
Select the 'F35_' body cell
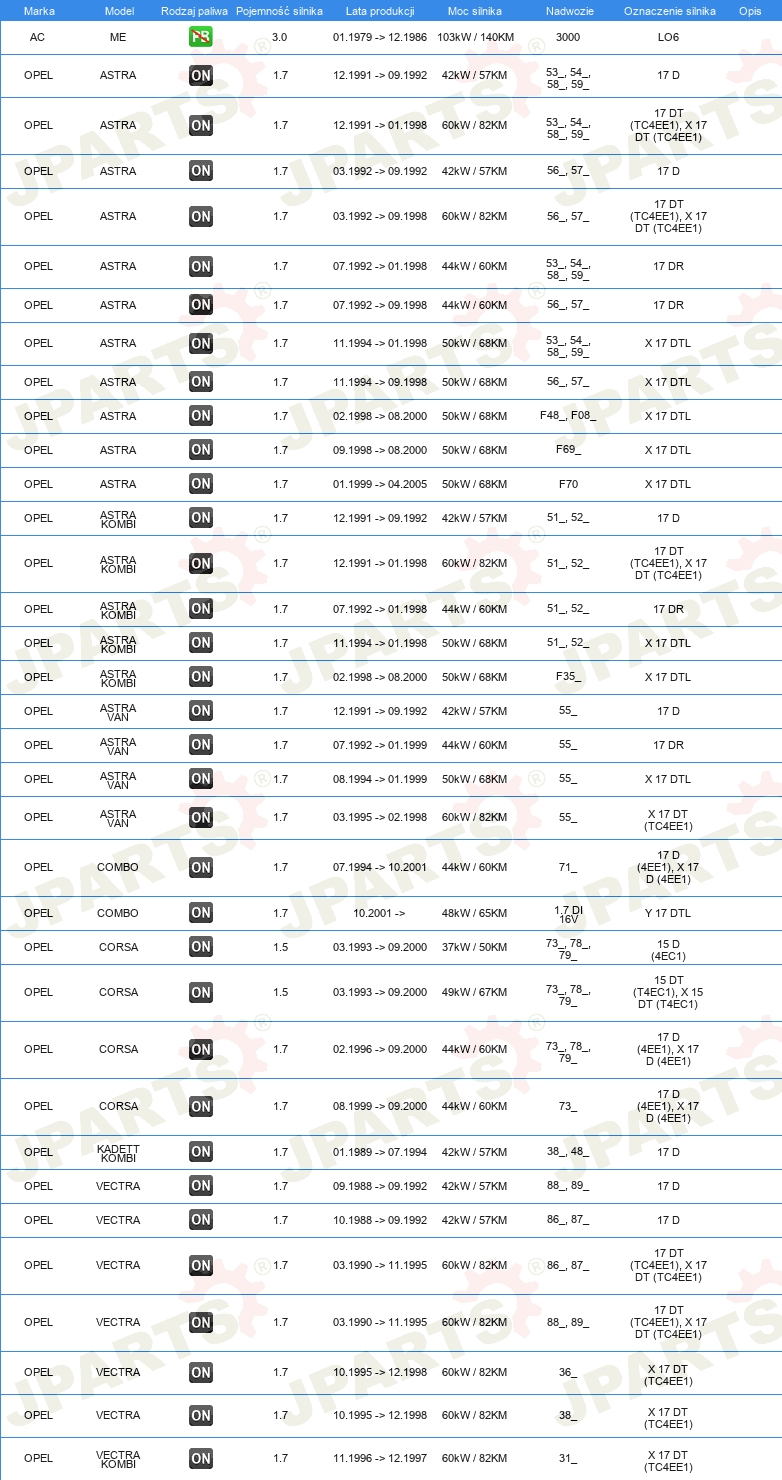pyautogui.click(x=568, y=677)
